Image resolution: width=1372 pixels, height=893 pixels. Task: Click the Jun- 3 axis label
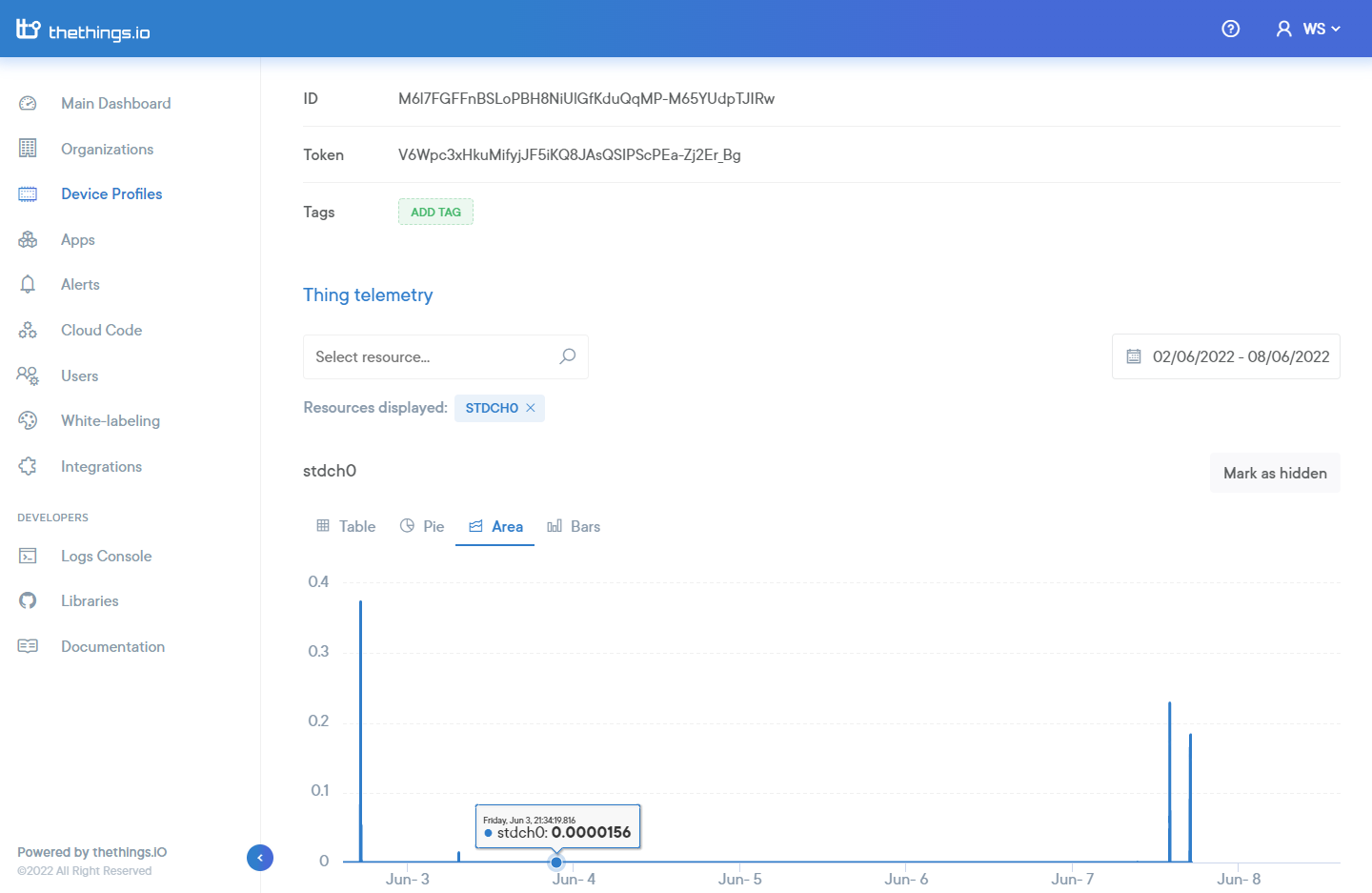tap(408, 879)
